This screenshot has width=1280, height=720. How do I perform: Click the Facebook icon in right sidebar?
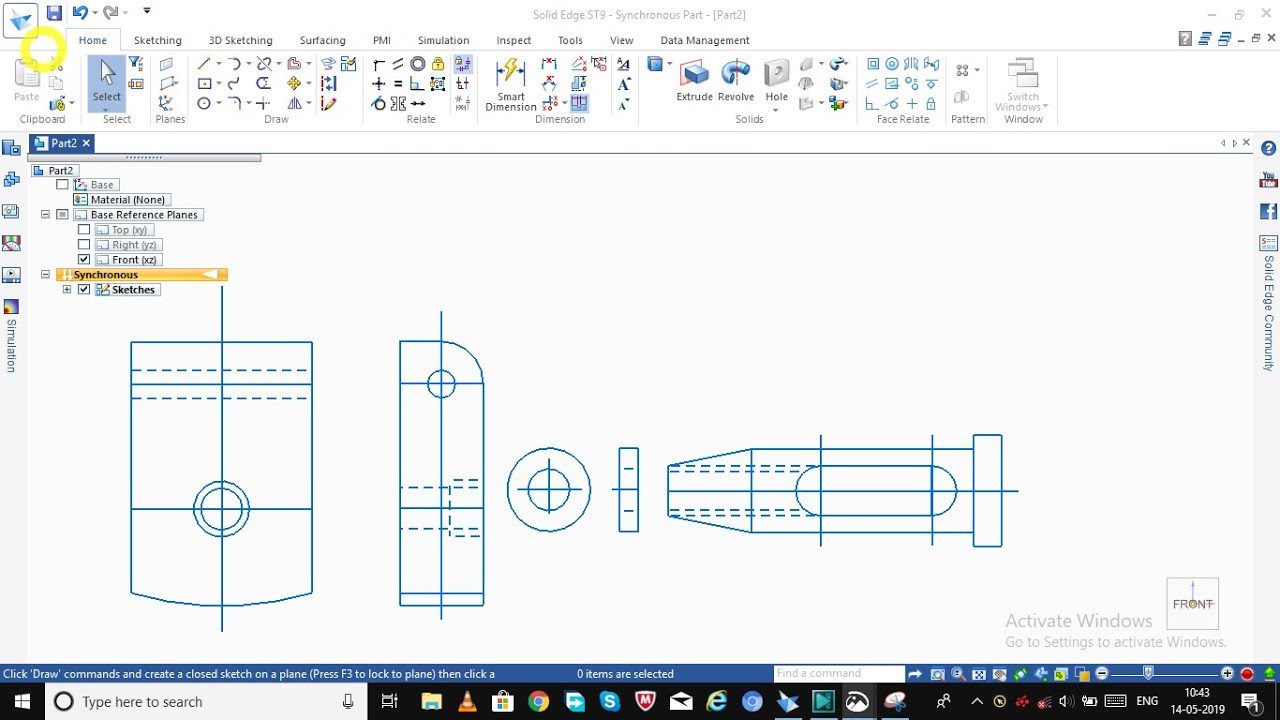pos(1269,212)
